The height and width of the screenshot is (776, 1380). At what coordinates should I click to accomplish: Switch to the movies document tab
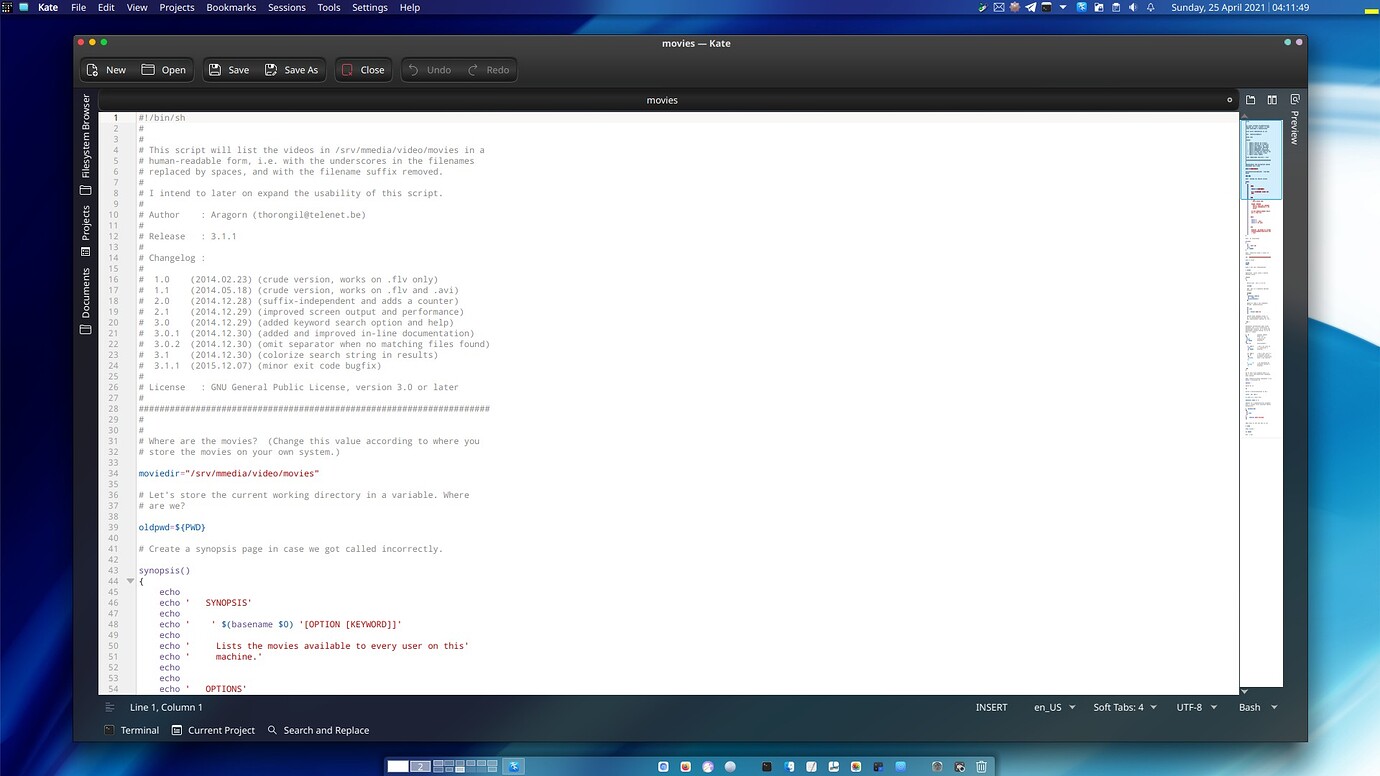pos(662,100)
